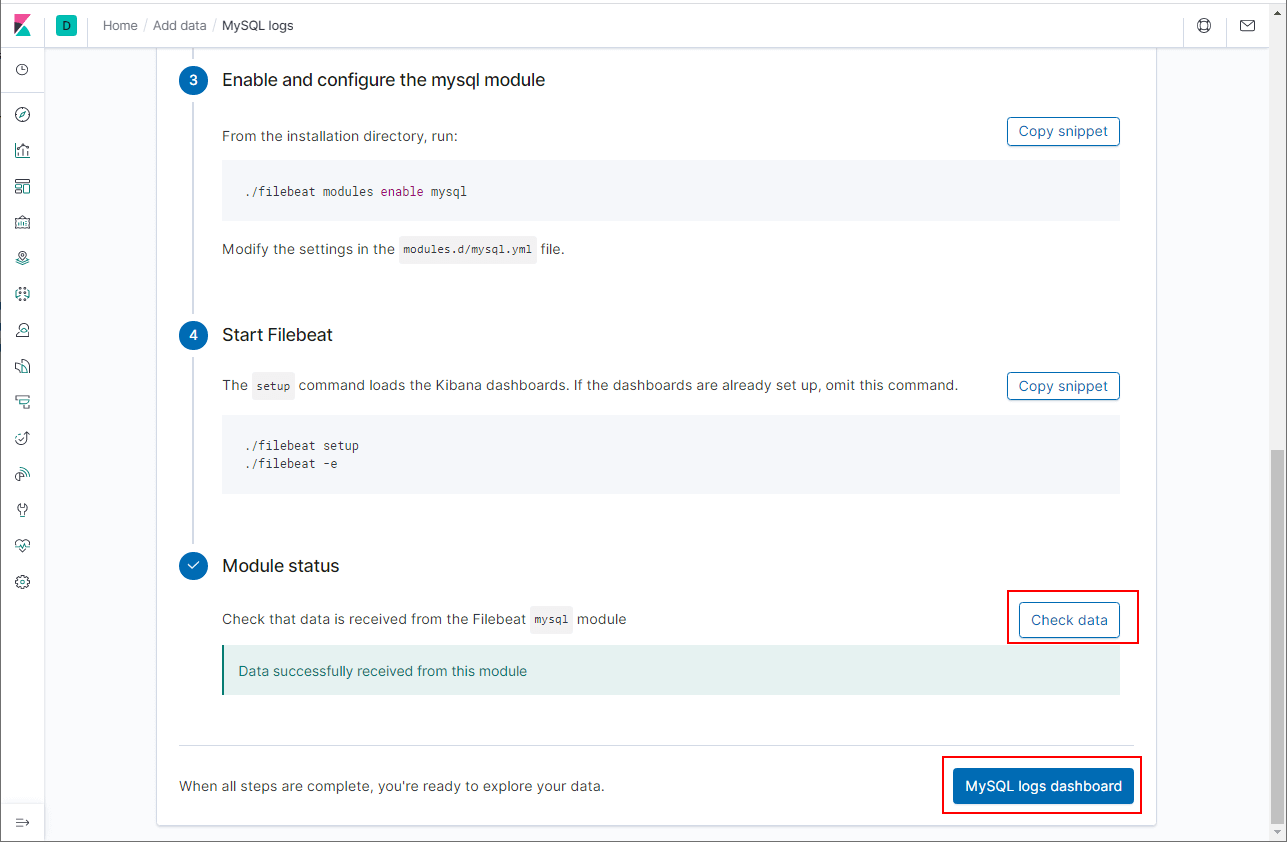Screen dimensions: 1287x842
Task: Click the inline 'mysql' code label
Action: [x=551, y=620]
